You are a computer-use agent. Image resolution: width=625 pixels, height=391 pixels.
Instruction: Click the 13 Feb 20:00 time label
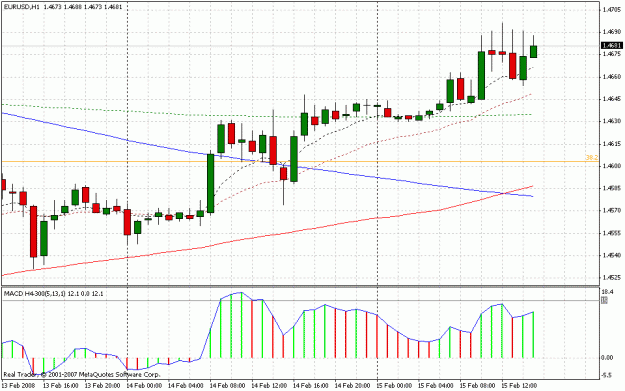[x=102, y=386]
